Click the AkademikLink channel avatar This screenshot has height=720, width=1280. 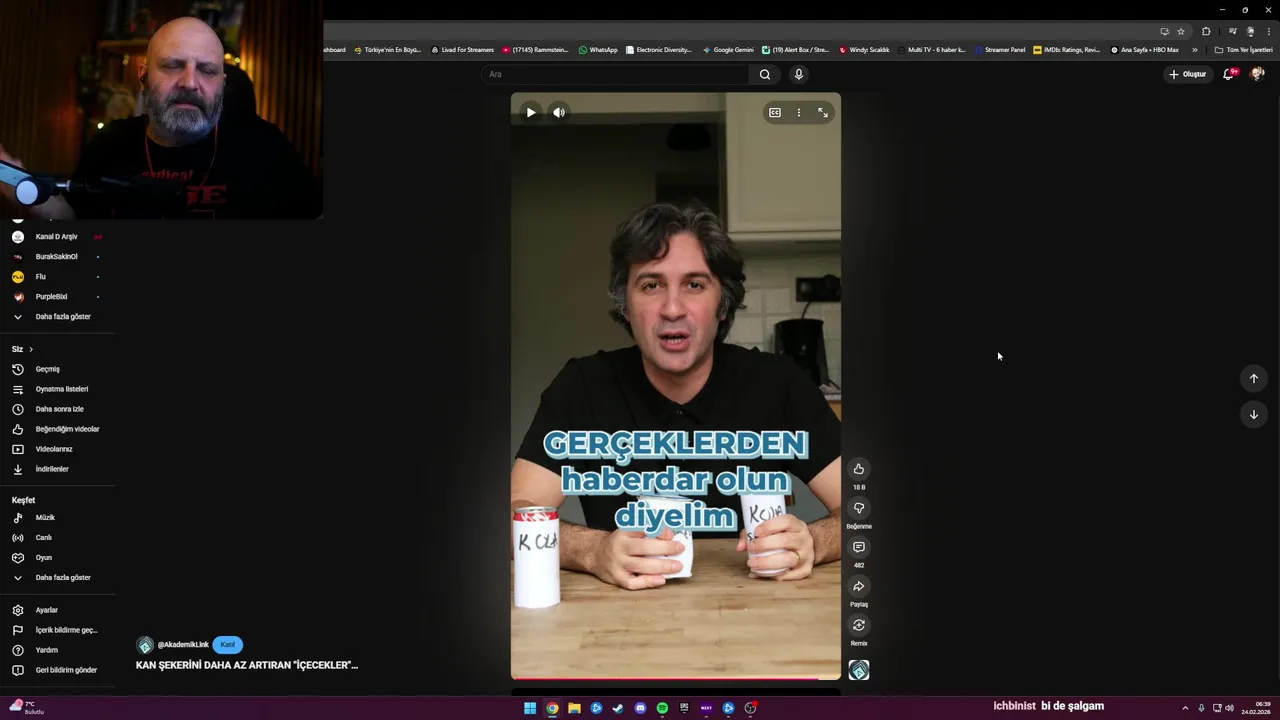pyautogui.click(x=145, y=645)
